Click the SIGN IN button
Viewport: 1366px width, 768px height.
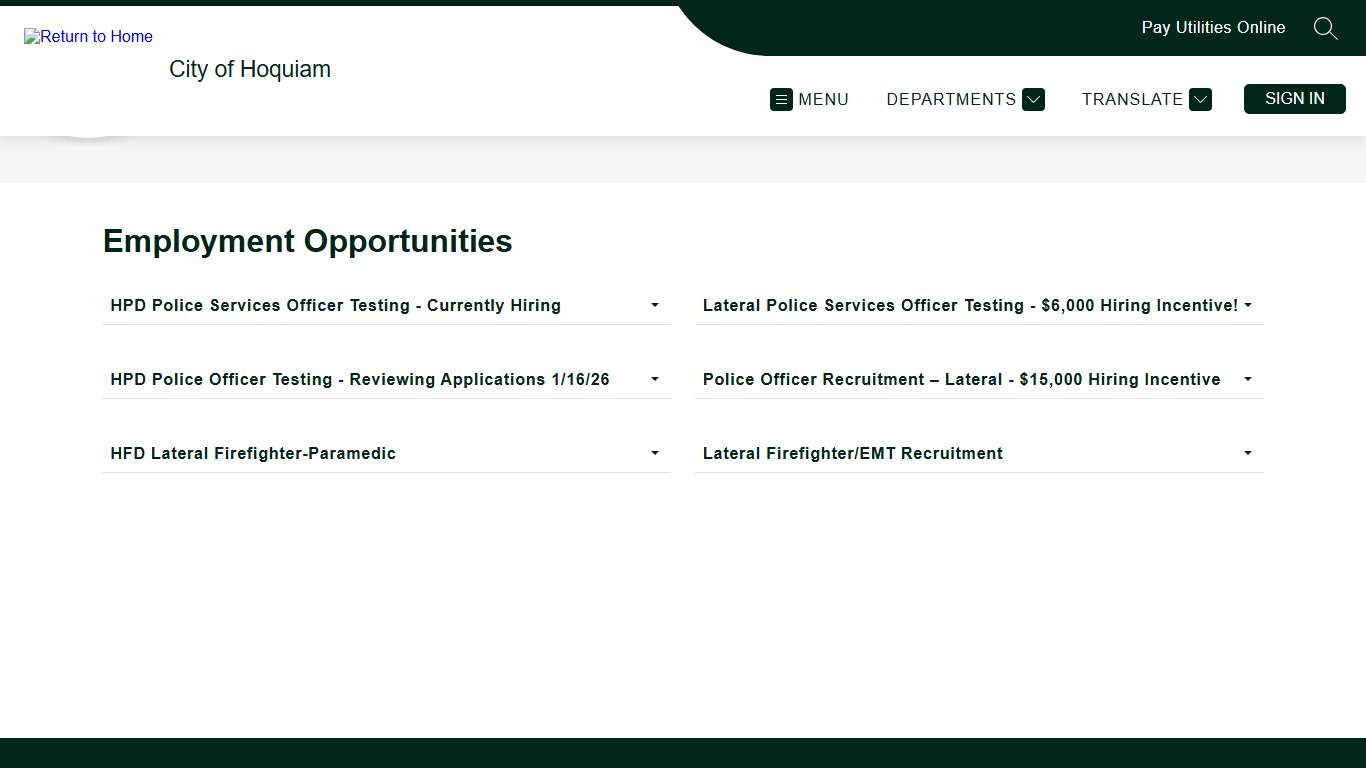tap(1294, 98)
